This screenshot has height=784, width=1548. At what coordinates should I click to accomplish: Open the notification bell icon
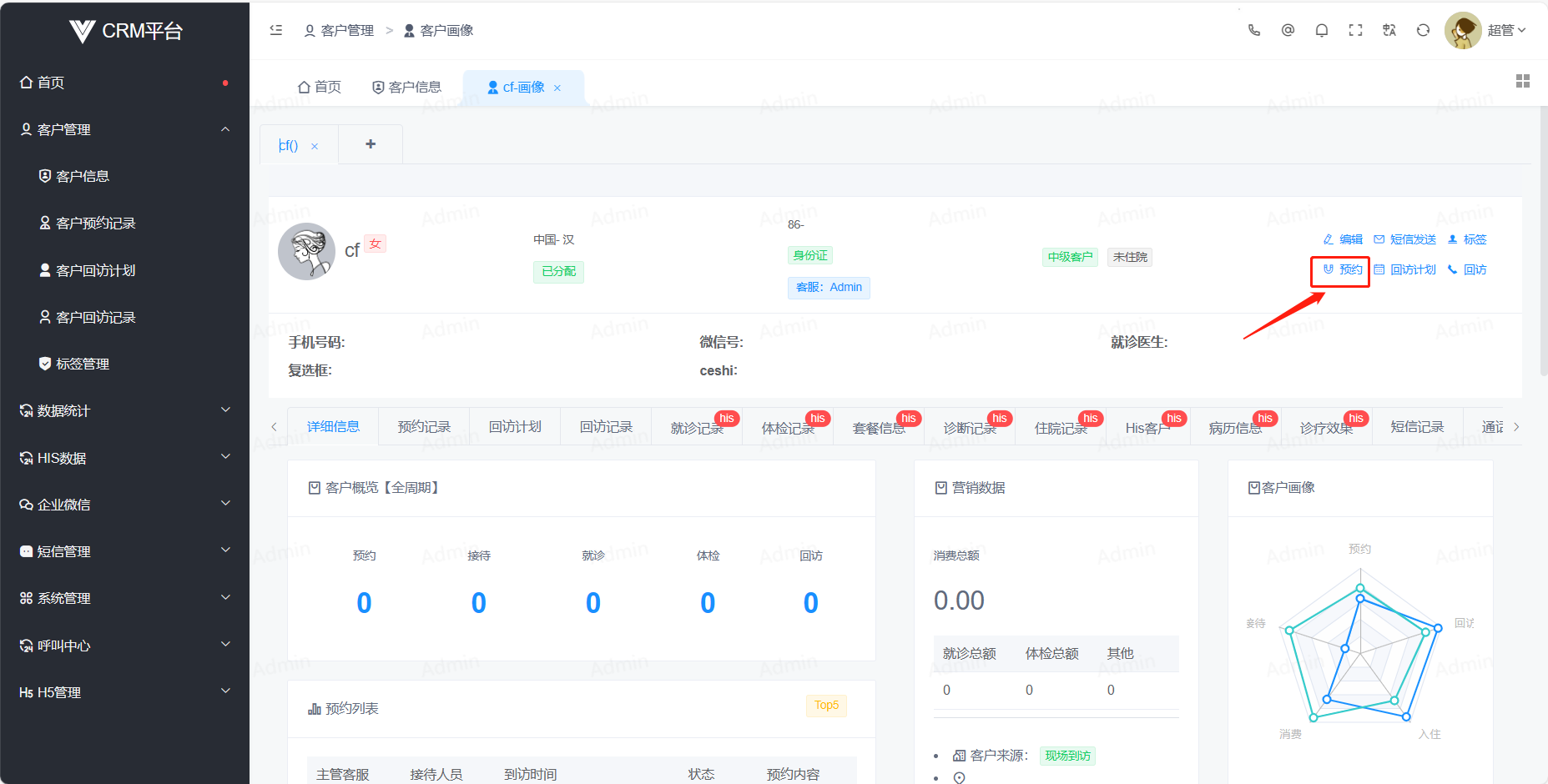click(1322, 30)
